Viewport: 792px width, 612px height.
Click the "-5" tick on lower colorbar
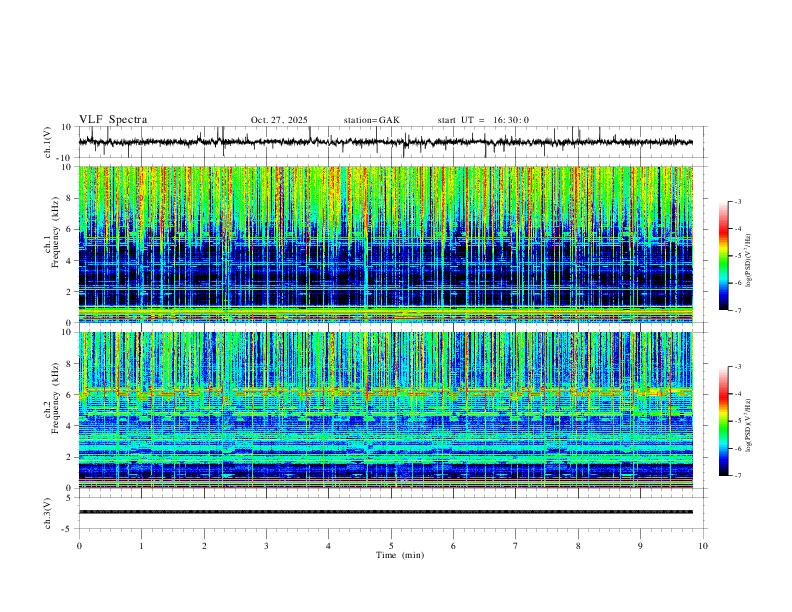(737, 421)
